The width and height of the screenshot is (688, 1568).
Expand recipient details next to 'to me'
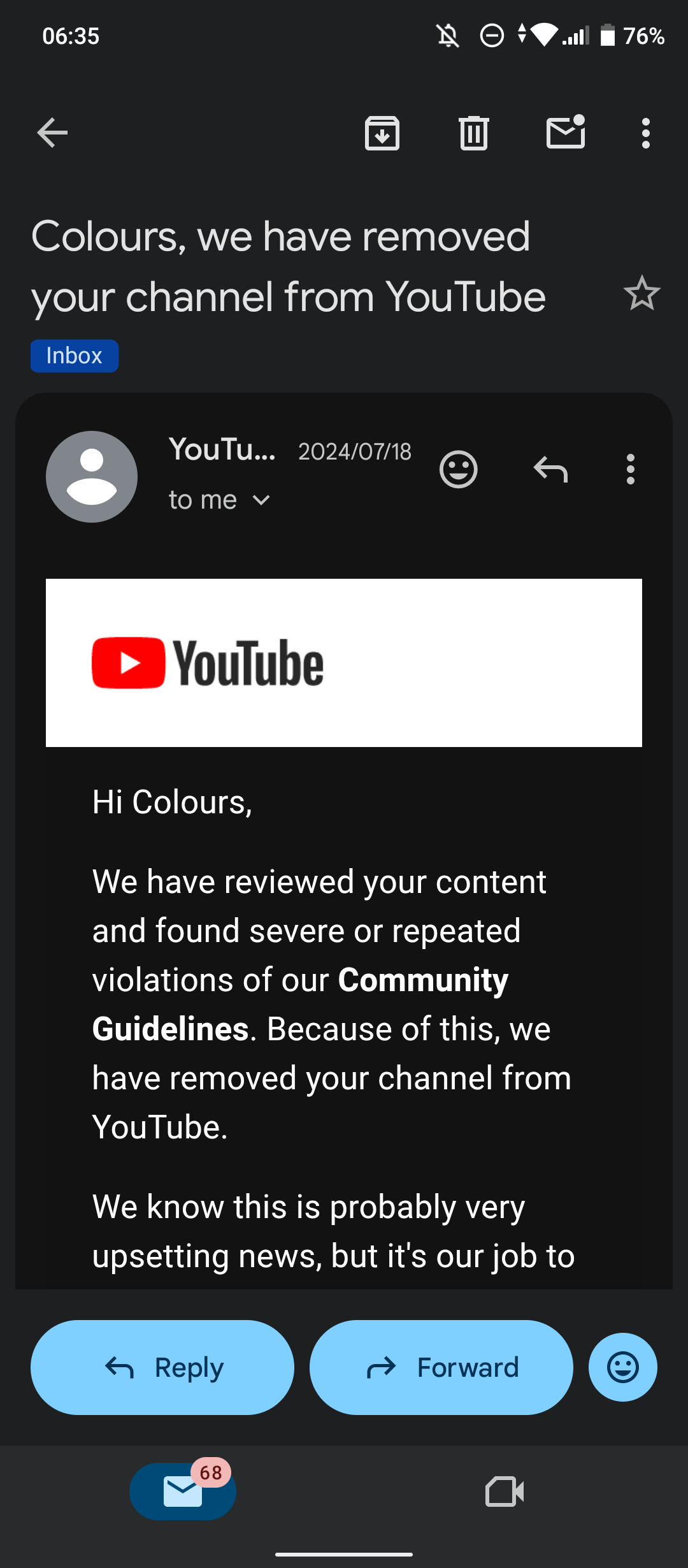click(x=261, y=500)
